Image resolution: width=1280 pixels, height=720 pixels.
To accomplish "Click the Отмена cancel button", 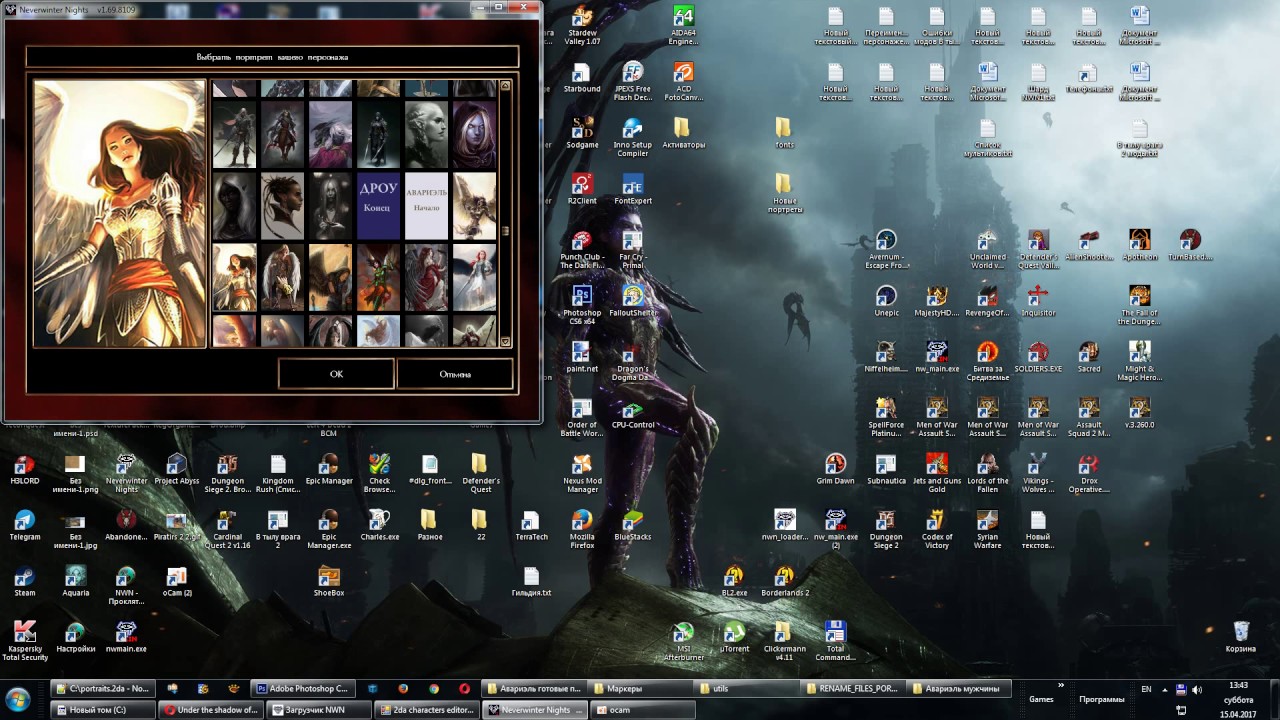I will click(455, 374).
